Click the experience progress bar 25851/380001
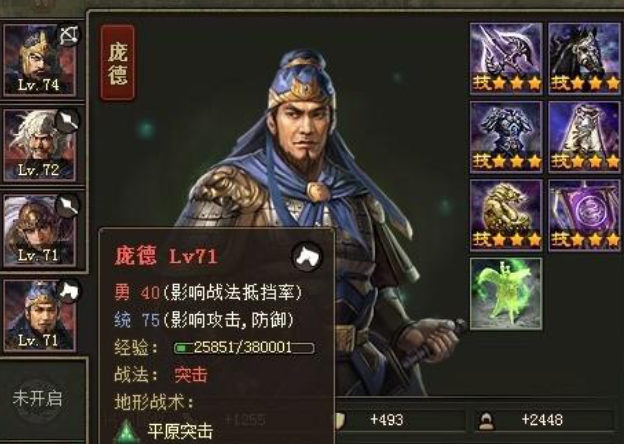The width and height of the screenshot is (624, 444). (244, 348)
